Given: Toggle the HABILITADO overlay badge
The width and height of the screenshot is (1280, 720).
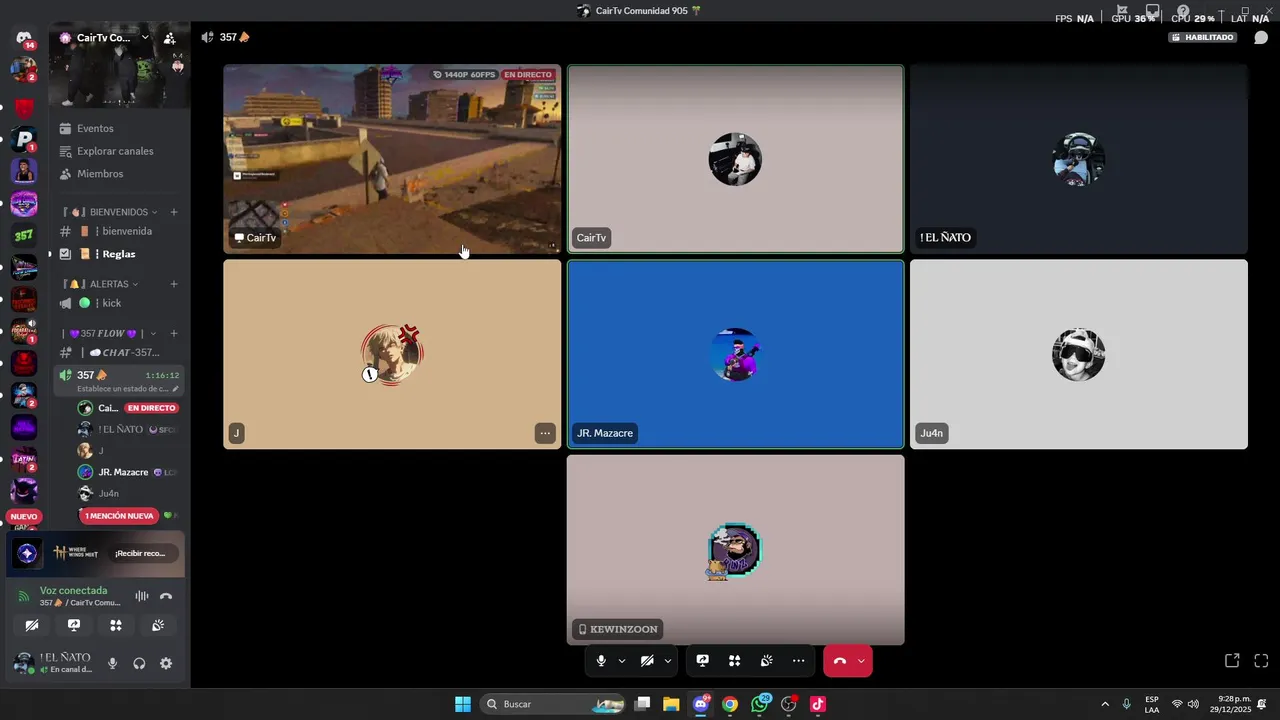Looking at the screenshot, I should point(1203,37).
